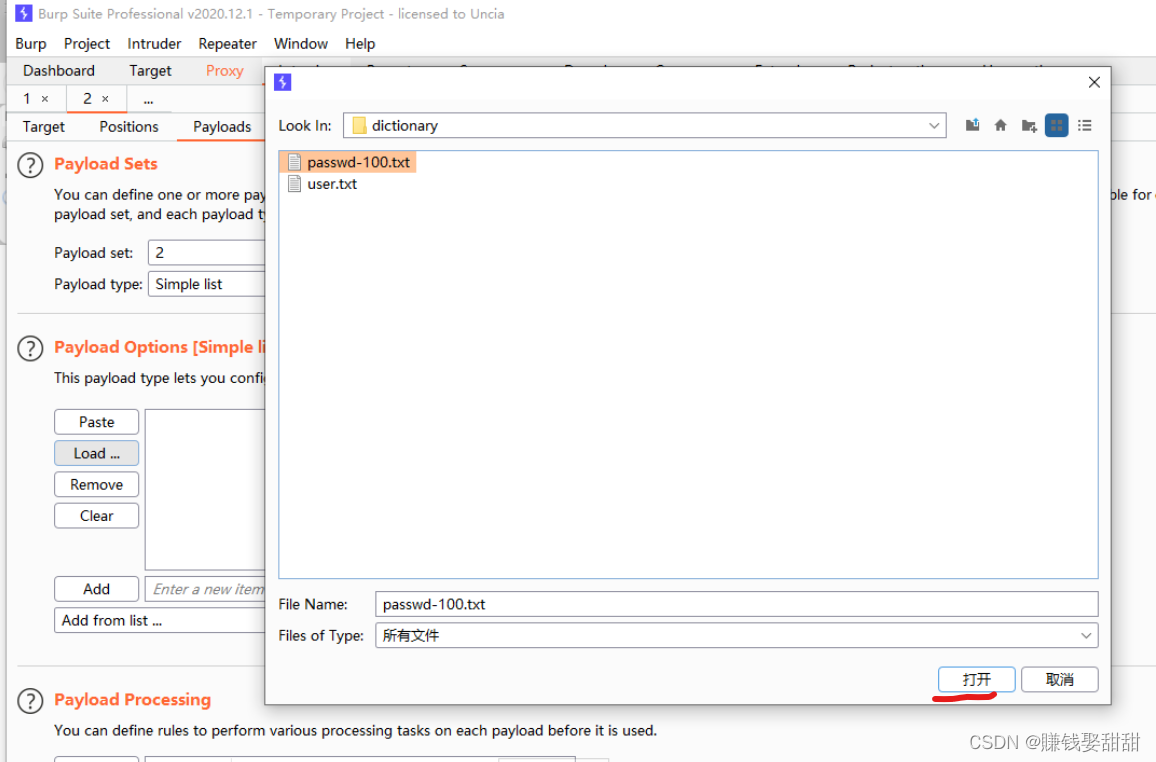Select Intruder attack tab 2
Image resolution: width=1156 pixels, height=762 pixels.
(x=87, y=98)
